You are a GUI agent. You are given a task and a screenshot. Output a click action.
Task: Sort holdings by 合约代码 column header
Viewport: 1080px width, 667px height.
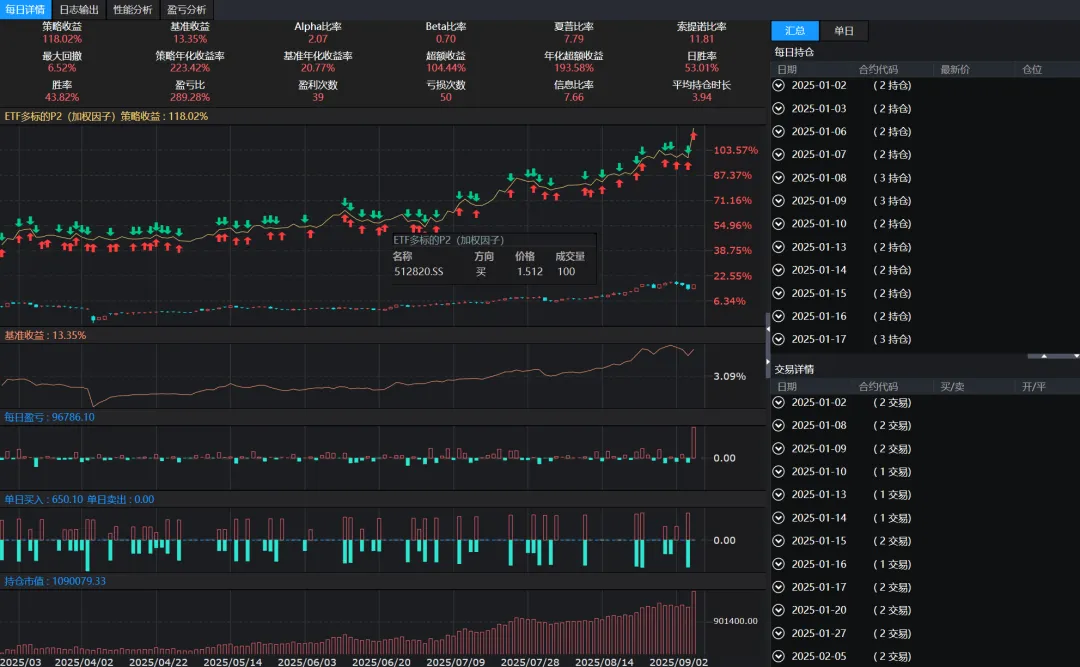click(878, 70)
